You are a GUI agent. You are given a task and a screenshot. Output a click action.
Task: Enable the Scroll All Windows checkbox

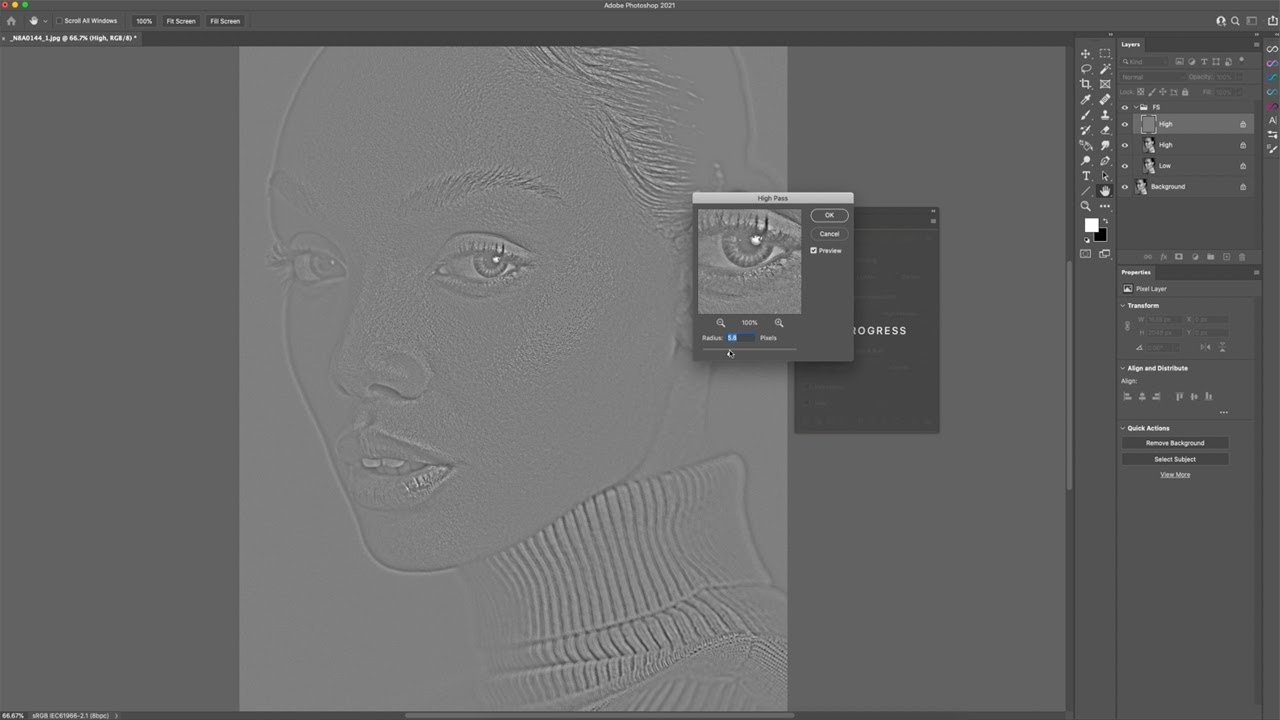coord(59,21)
